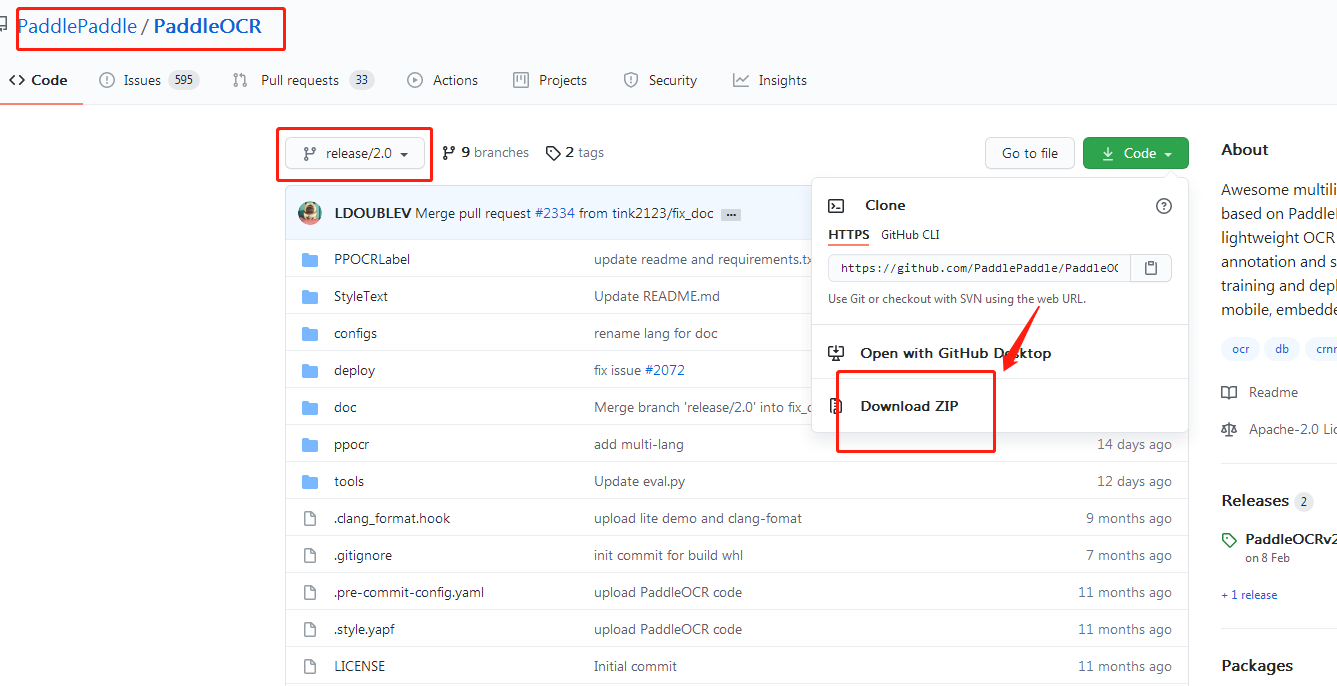Open pull request #2334 link
The height and width of the screenshot is (686, 1337).
(x=555, y=213)
